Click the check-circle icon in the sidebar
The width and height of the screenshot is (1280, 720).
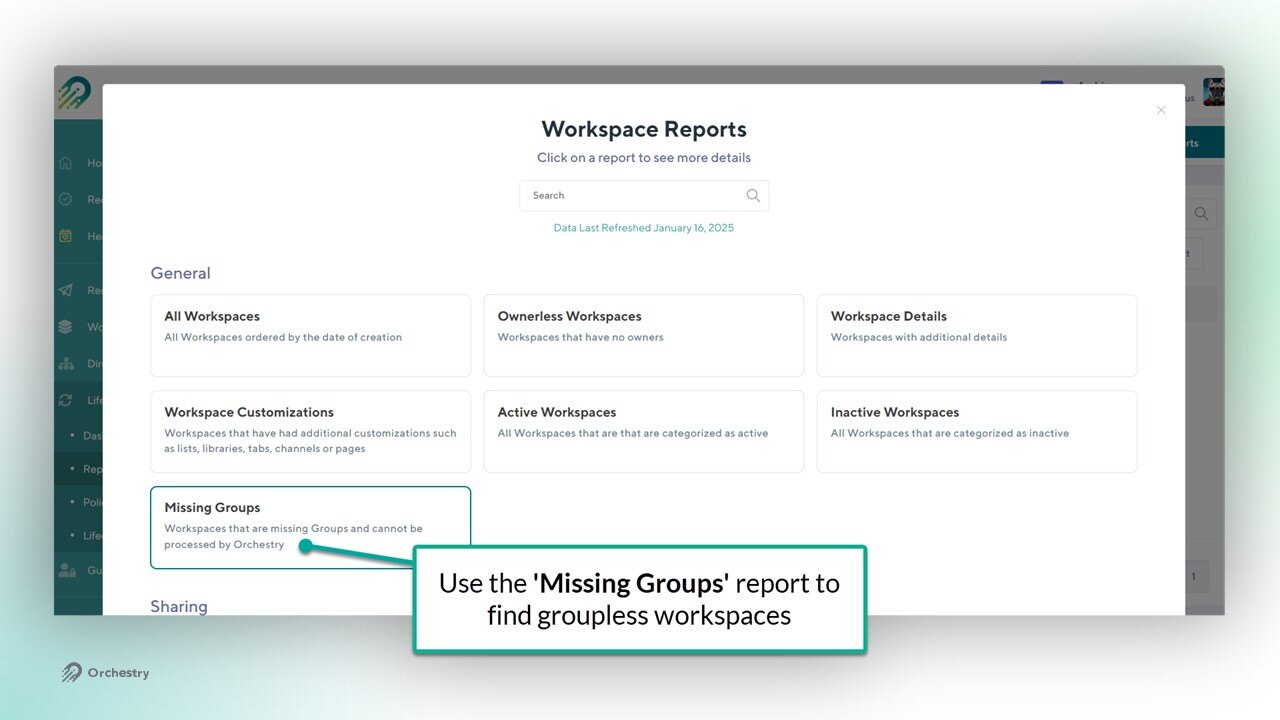[x=66, y=199]
